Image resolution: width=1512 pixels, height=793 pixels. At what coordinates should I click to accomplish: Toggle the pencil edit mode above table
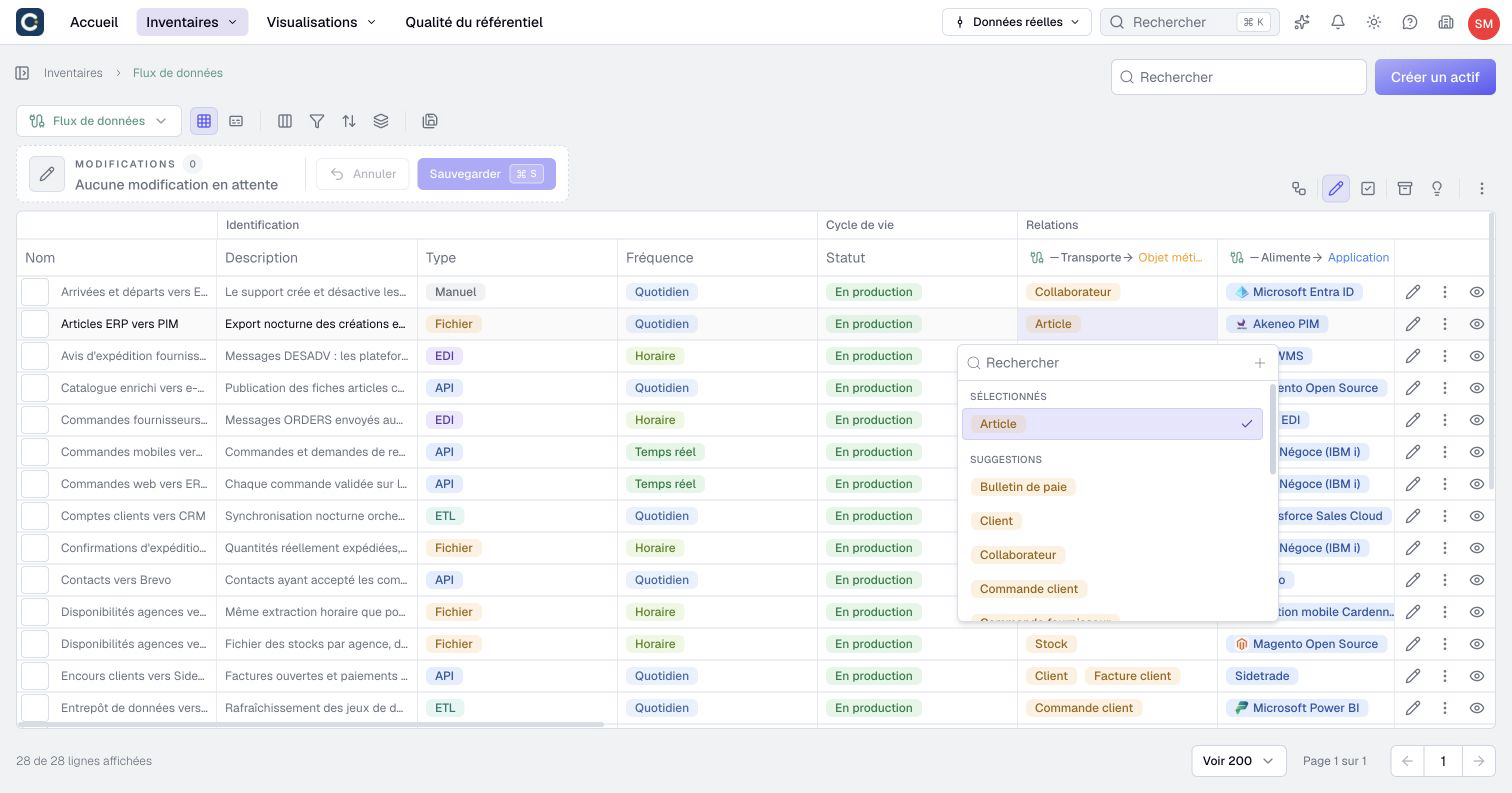point(1336,188)
